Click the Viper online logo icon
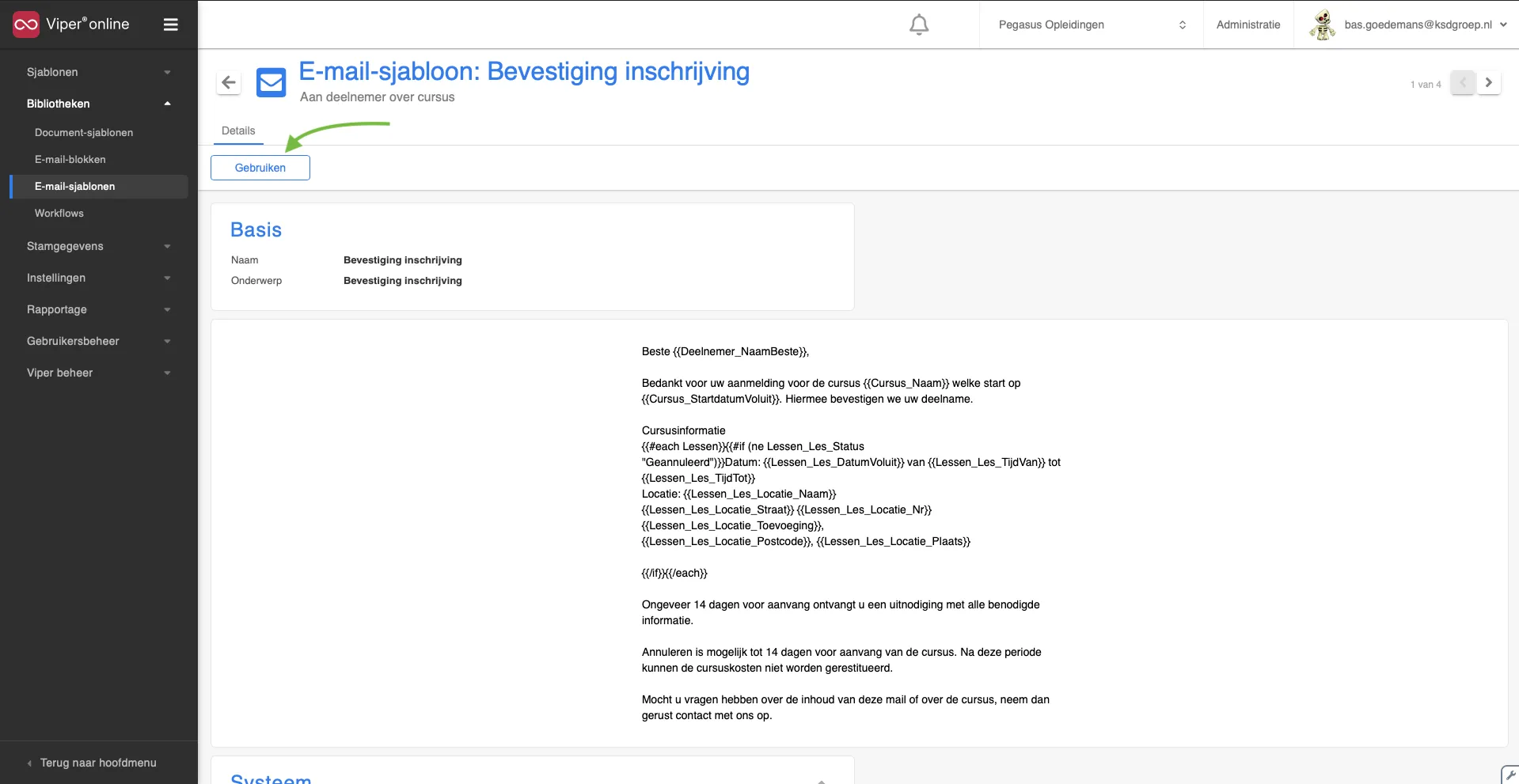This screenshot has width=1519, height=784. (x=26, y=25)
